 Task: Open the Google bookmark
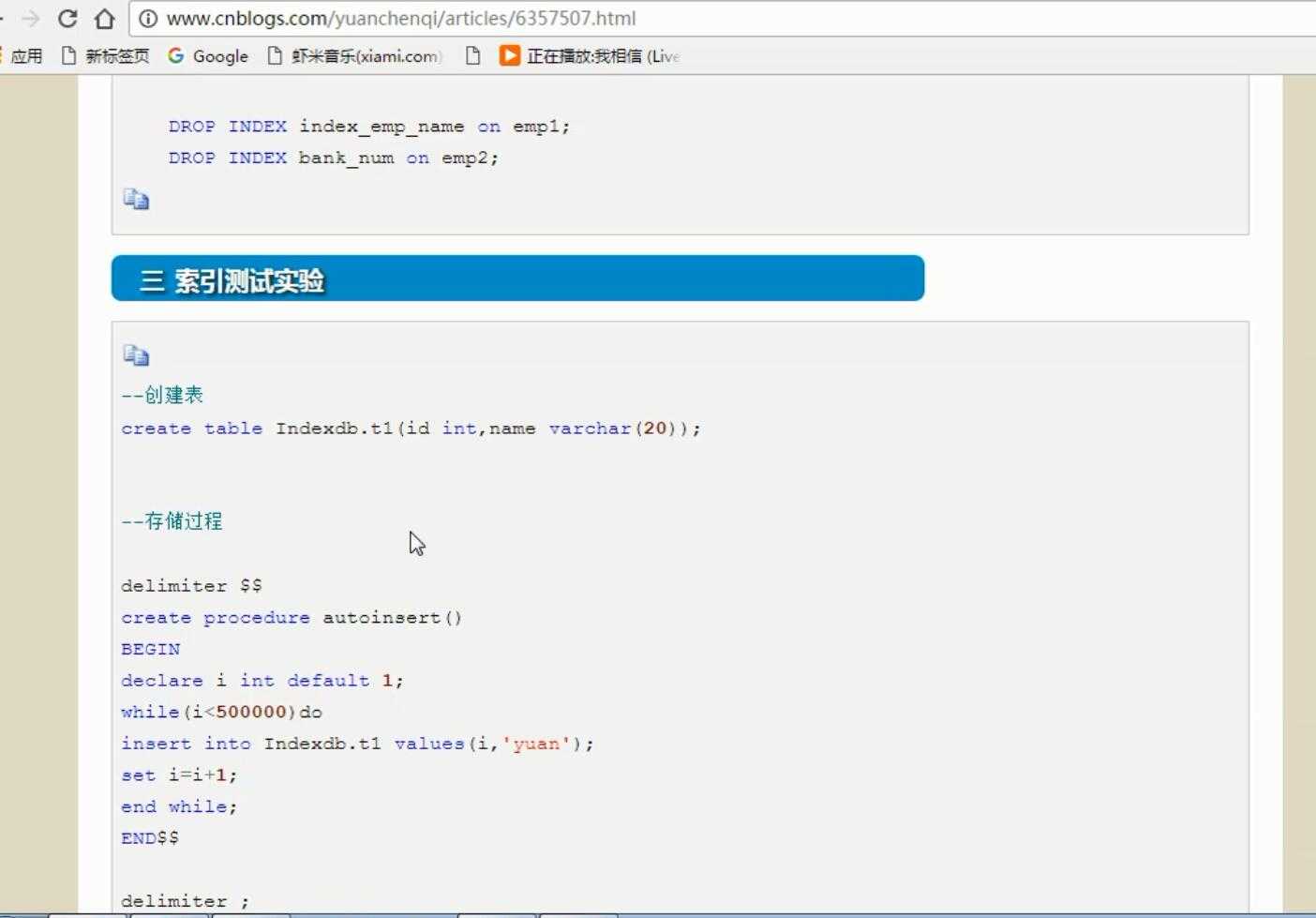(x=208, y=56)
